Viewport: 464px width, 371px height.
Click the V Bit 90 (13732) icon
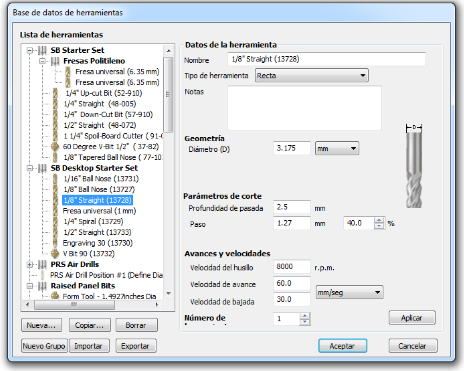(55, 254)
